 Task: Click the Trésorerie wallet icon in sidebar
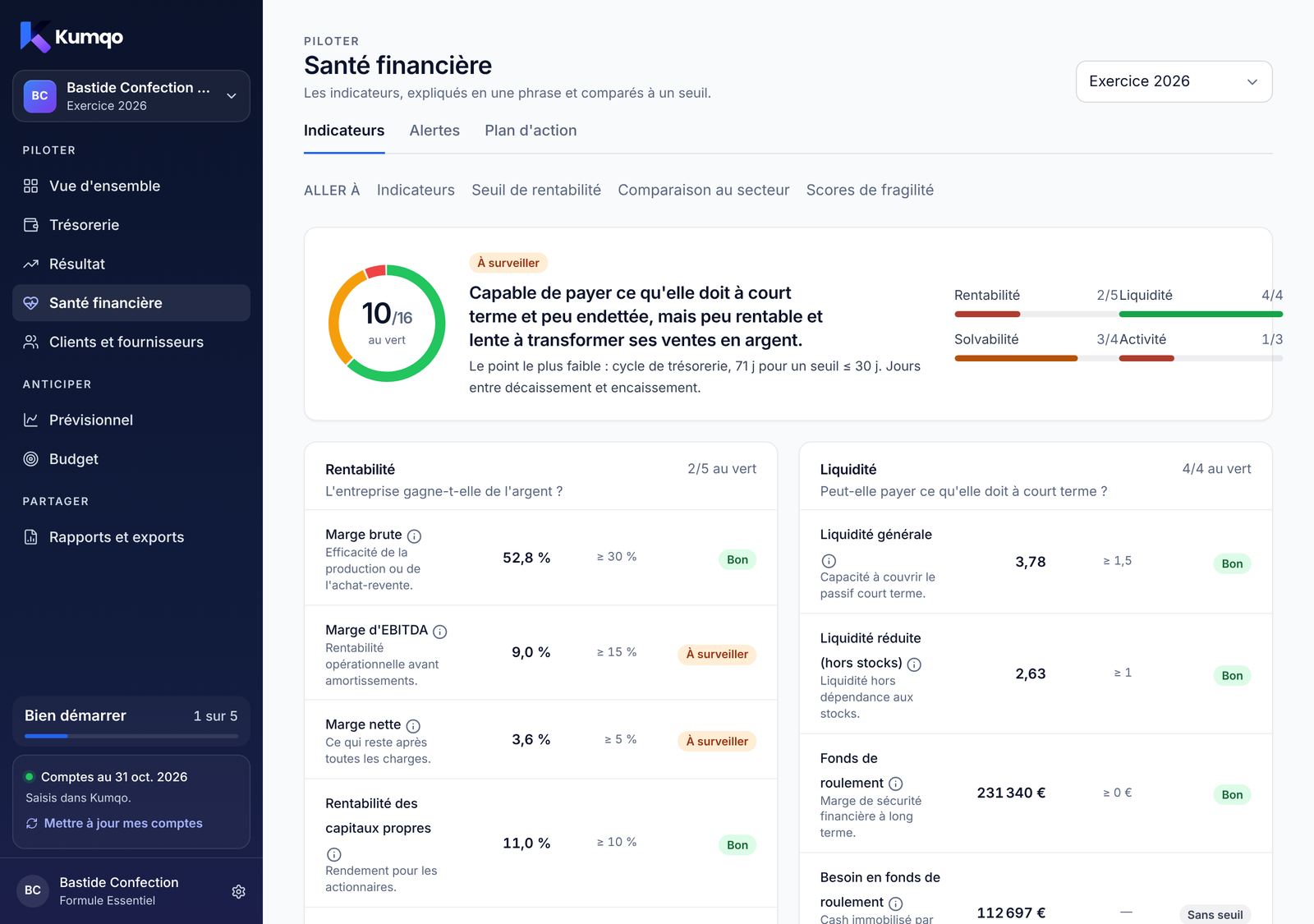click(x=31, y=225)
